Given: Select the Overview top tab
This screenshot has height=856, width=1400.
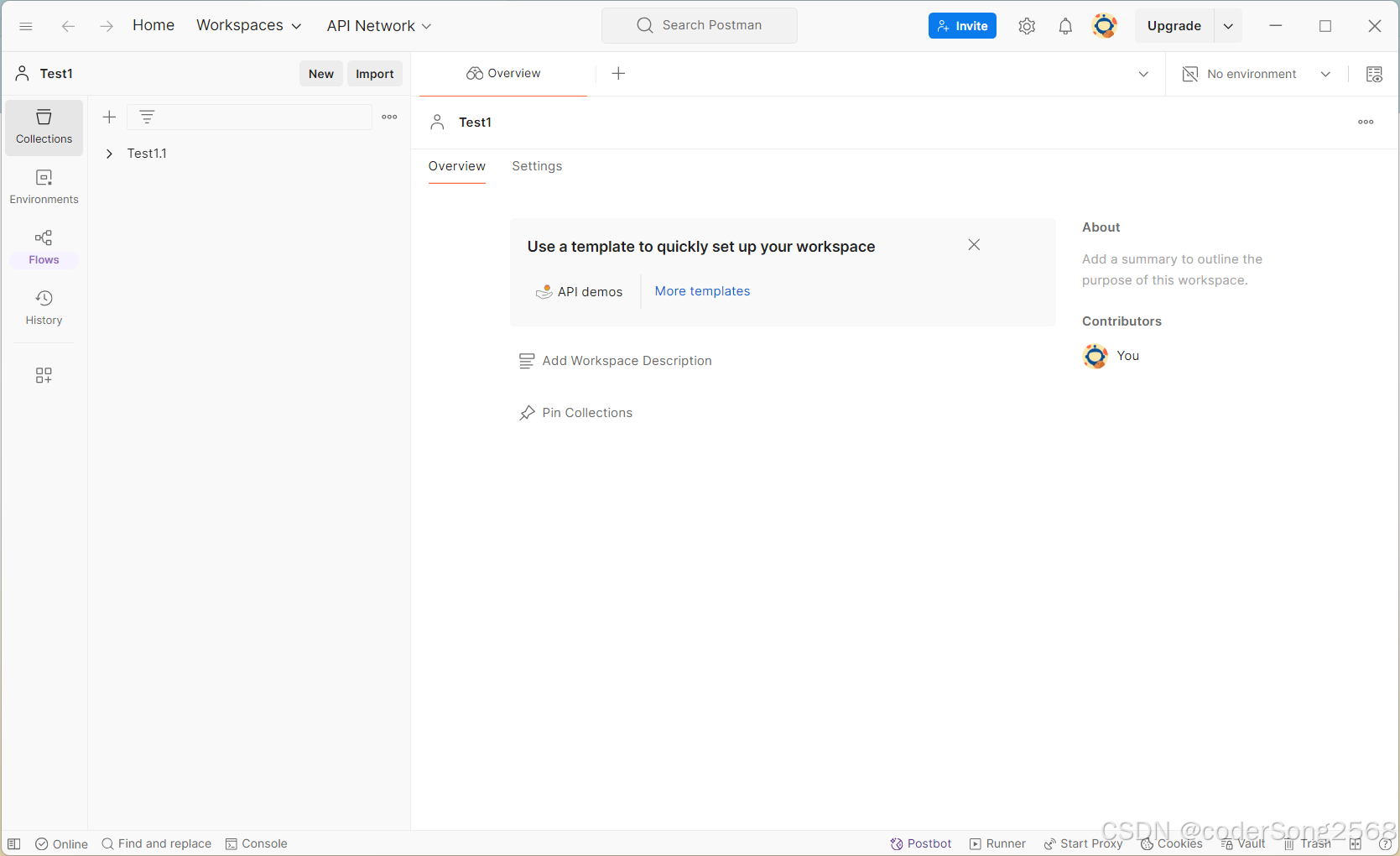Looking at the screenshot, I should tap(503, 74).
